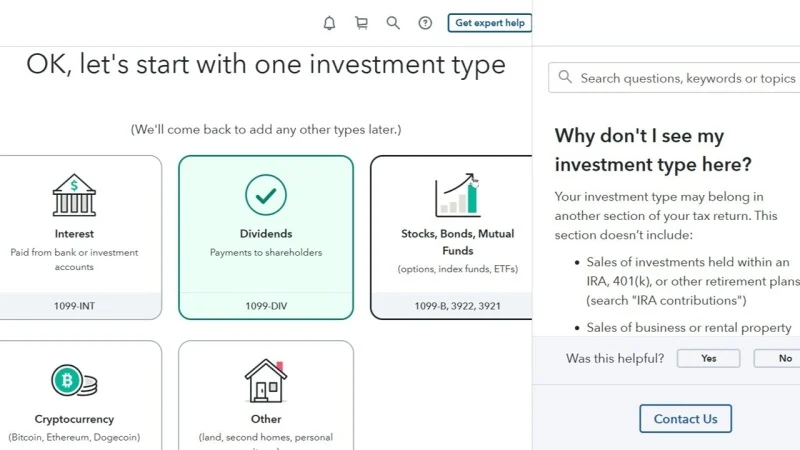Click magnifier icon inside help search box
The height and width of the screenshot is (450, 800).
coord(566,77)
